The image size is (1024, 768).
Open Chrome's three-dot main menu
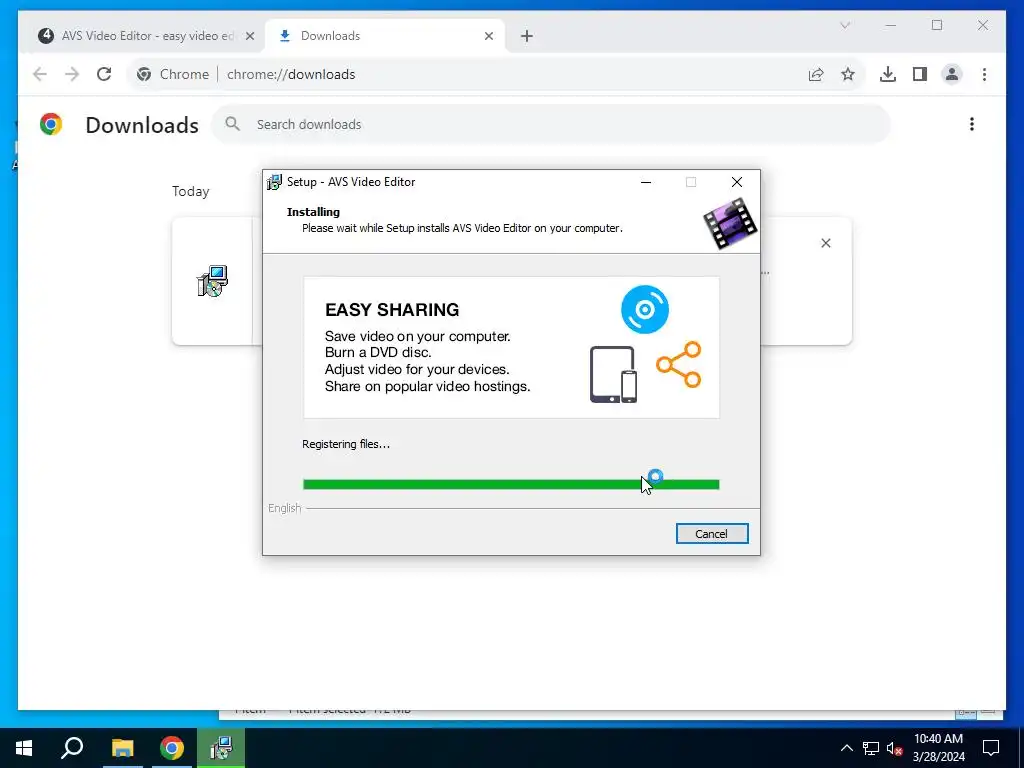tap(984, 74)
